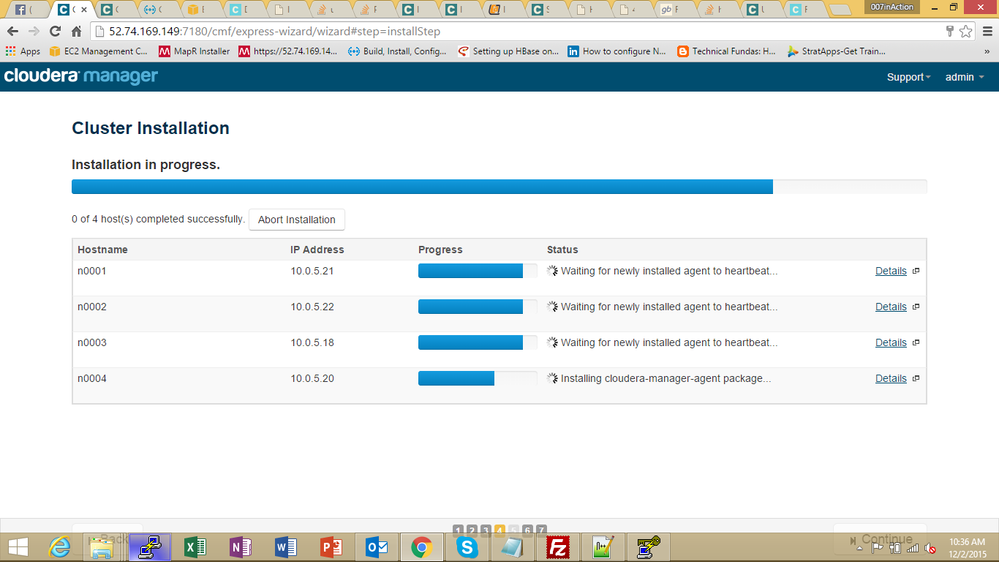Viewport: 999px width, 562px height.
Task: Open the StratApps-Get Train bookmark
Action: (836, 51)
